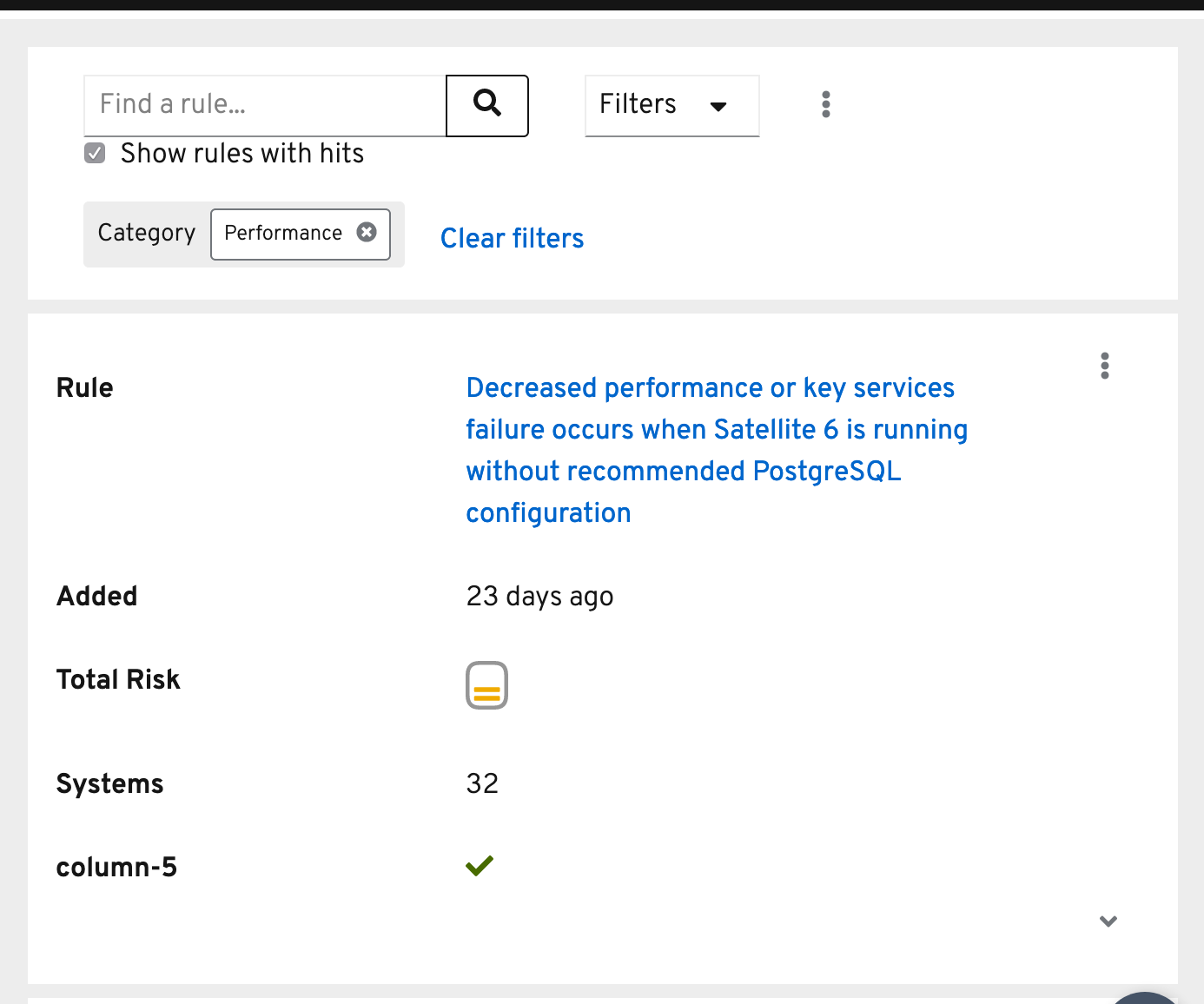Screen dimensions: 1204x1004
Task: Select the Performance category chip label
Action: coord(283,233)
